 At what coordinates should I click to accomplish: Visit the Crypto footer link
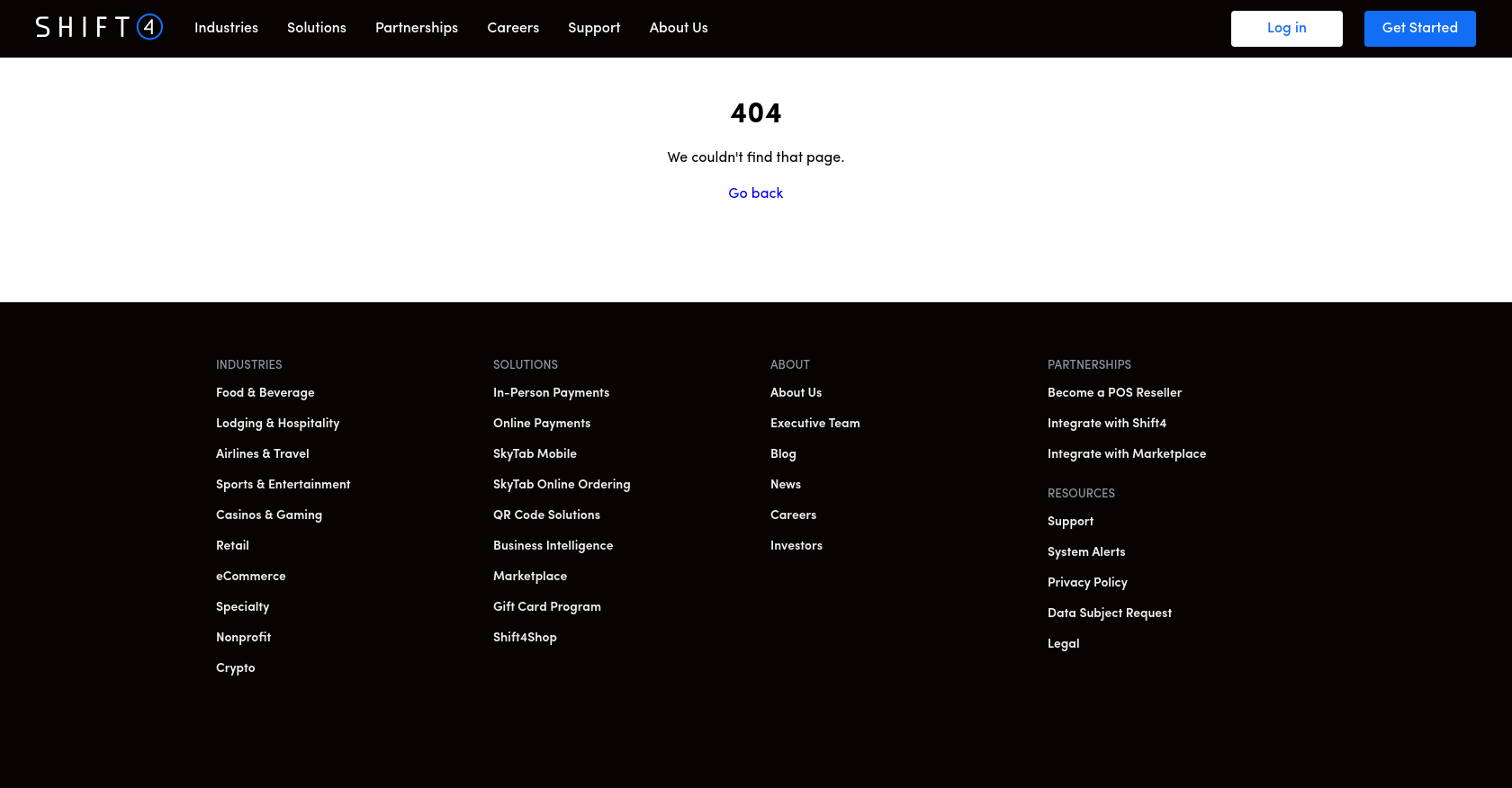coord(236,668)
